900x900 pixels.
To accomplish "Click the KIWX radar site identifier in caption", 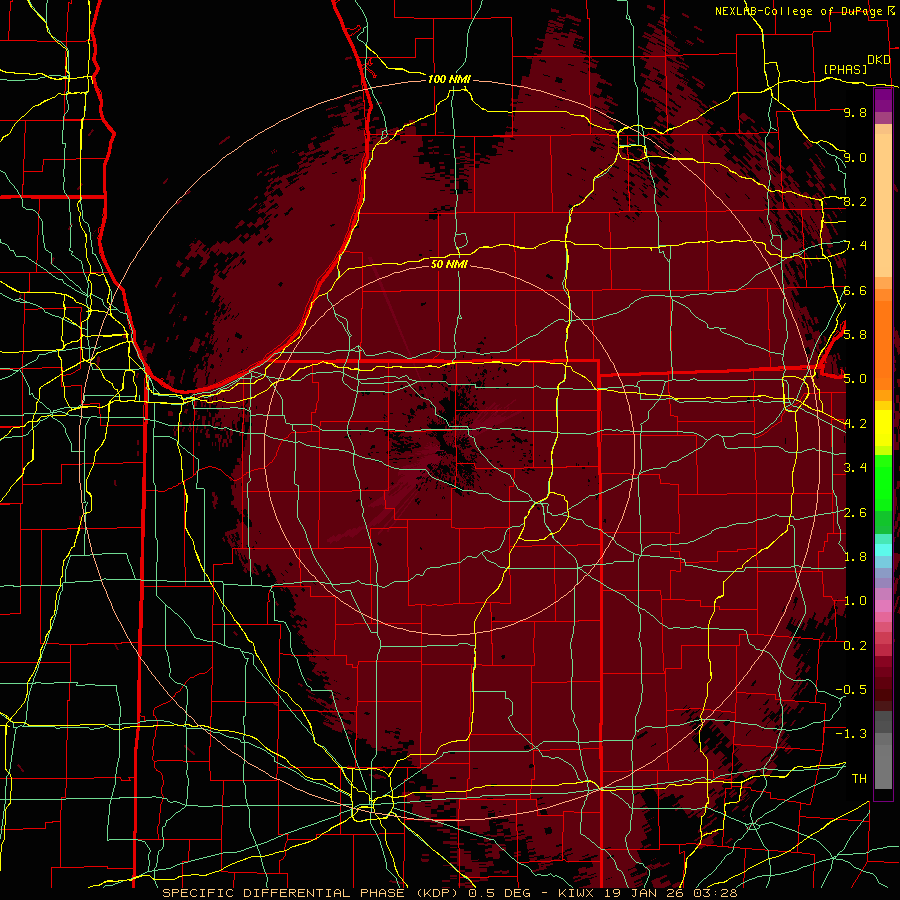I will coord(577,893).
